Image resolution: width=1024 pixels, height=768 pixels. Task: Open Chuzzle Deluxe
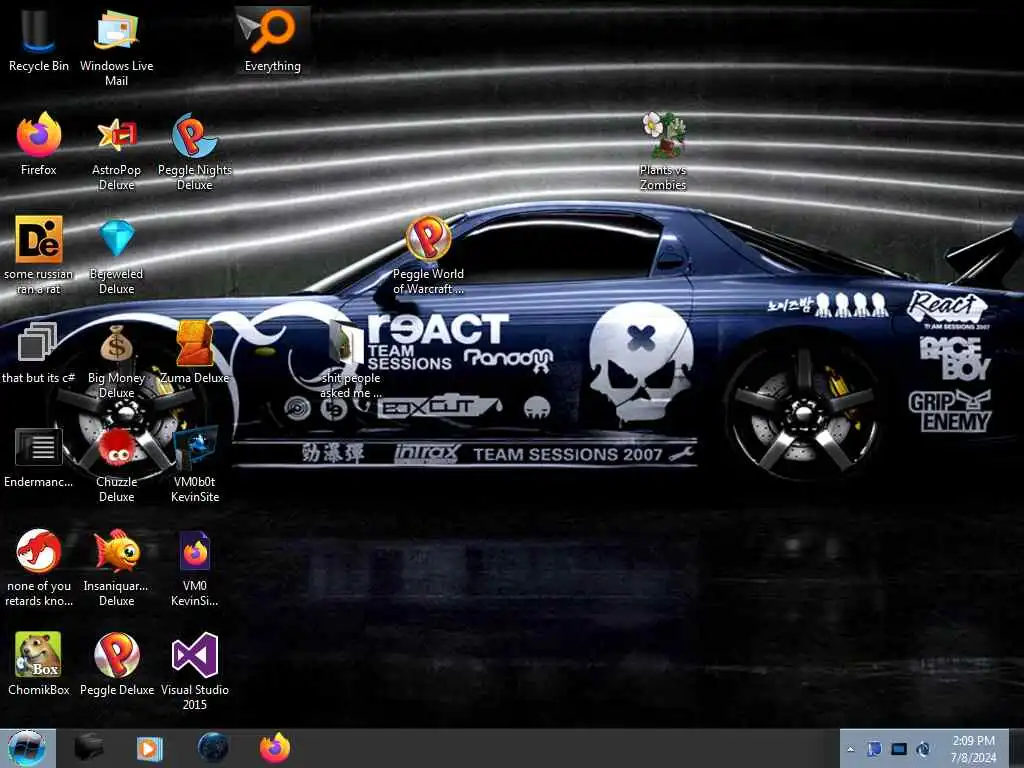(x=116, y=464)
